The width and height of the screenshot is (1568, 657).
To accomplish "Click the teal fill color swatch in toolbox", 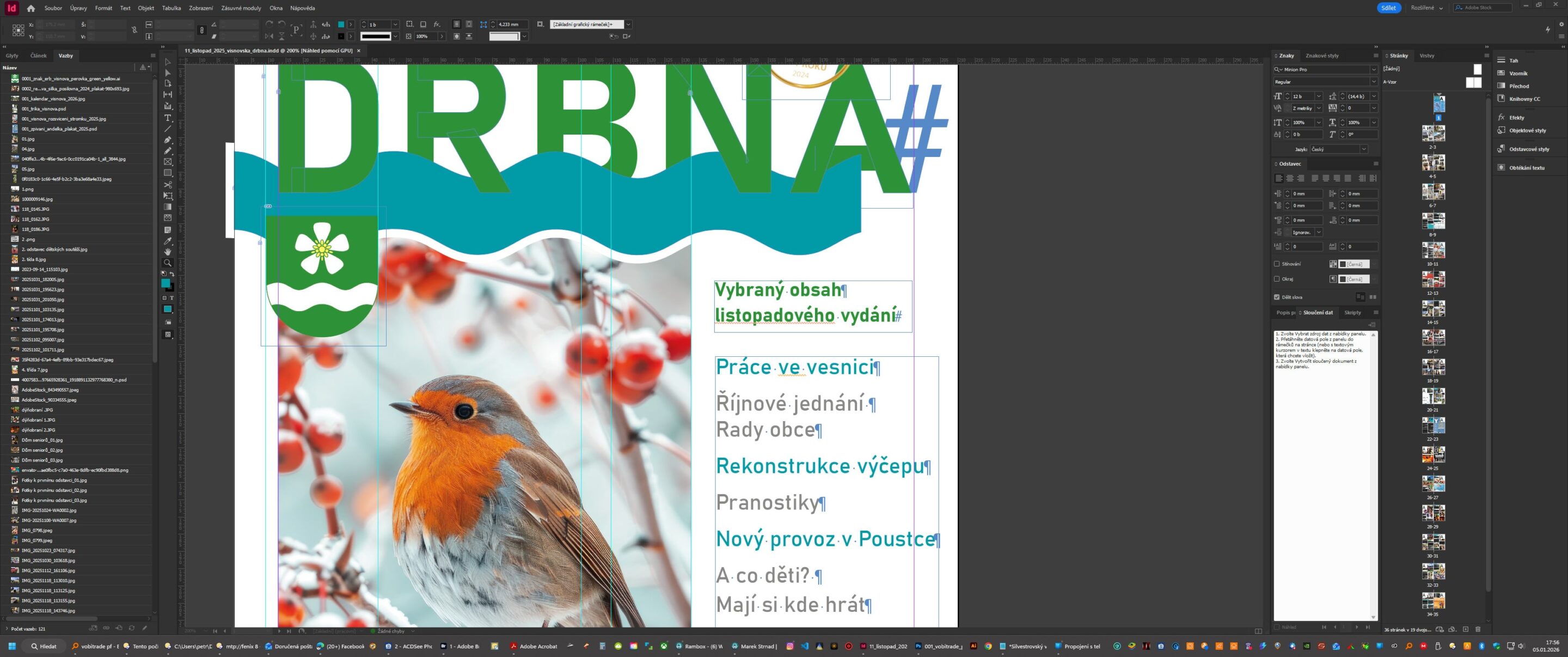I will (165, 283).
